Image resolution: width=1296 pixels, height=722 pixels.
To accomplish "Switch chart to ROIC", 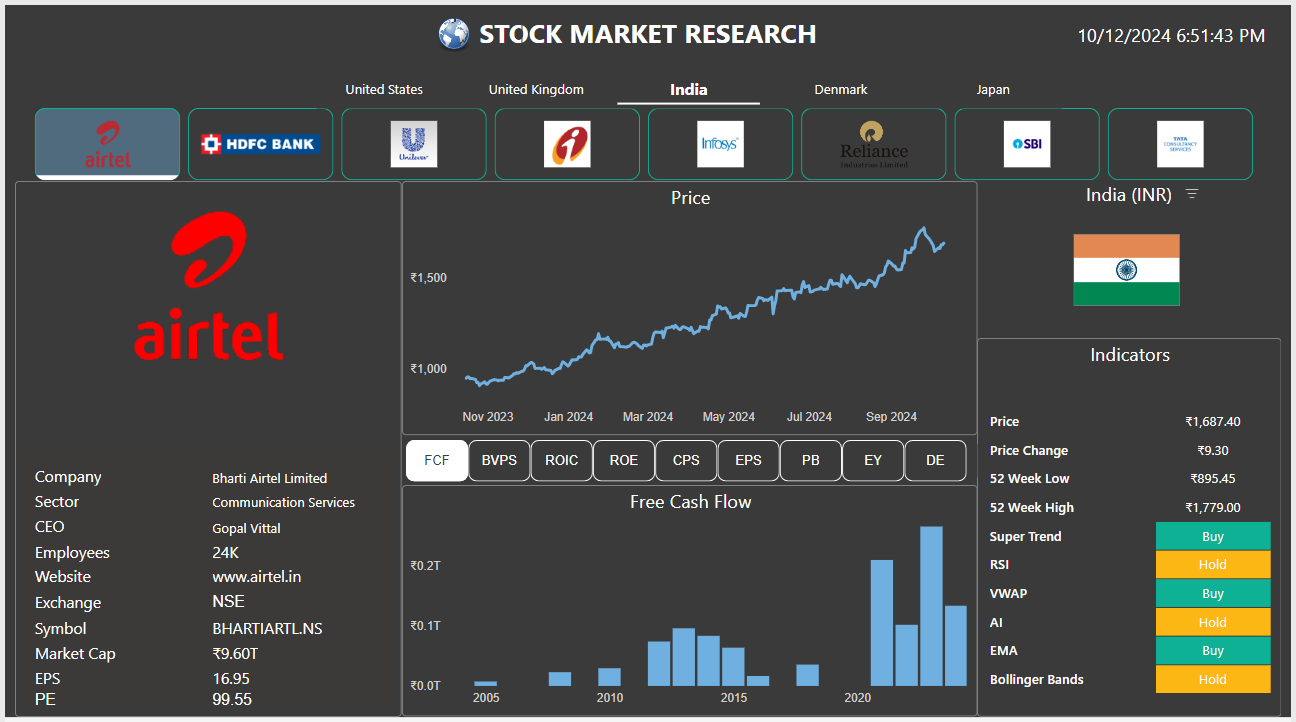I will tap(562, 461).
